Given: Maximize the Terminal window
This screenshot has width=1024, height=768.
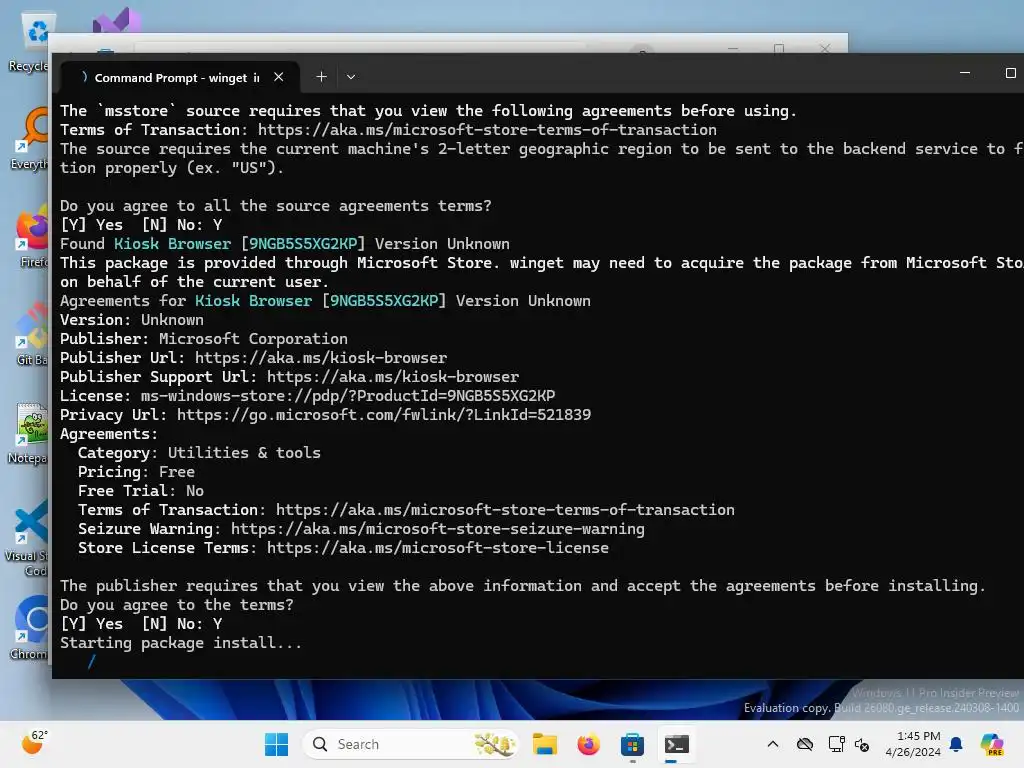Looking at the screenshot, I should point(1010,73).
